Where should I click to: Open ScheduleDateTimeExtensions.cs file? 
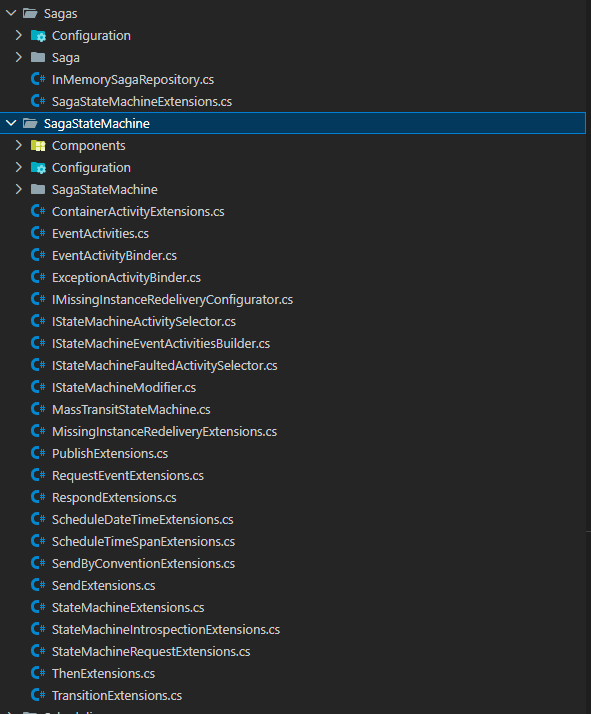143,520
